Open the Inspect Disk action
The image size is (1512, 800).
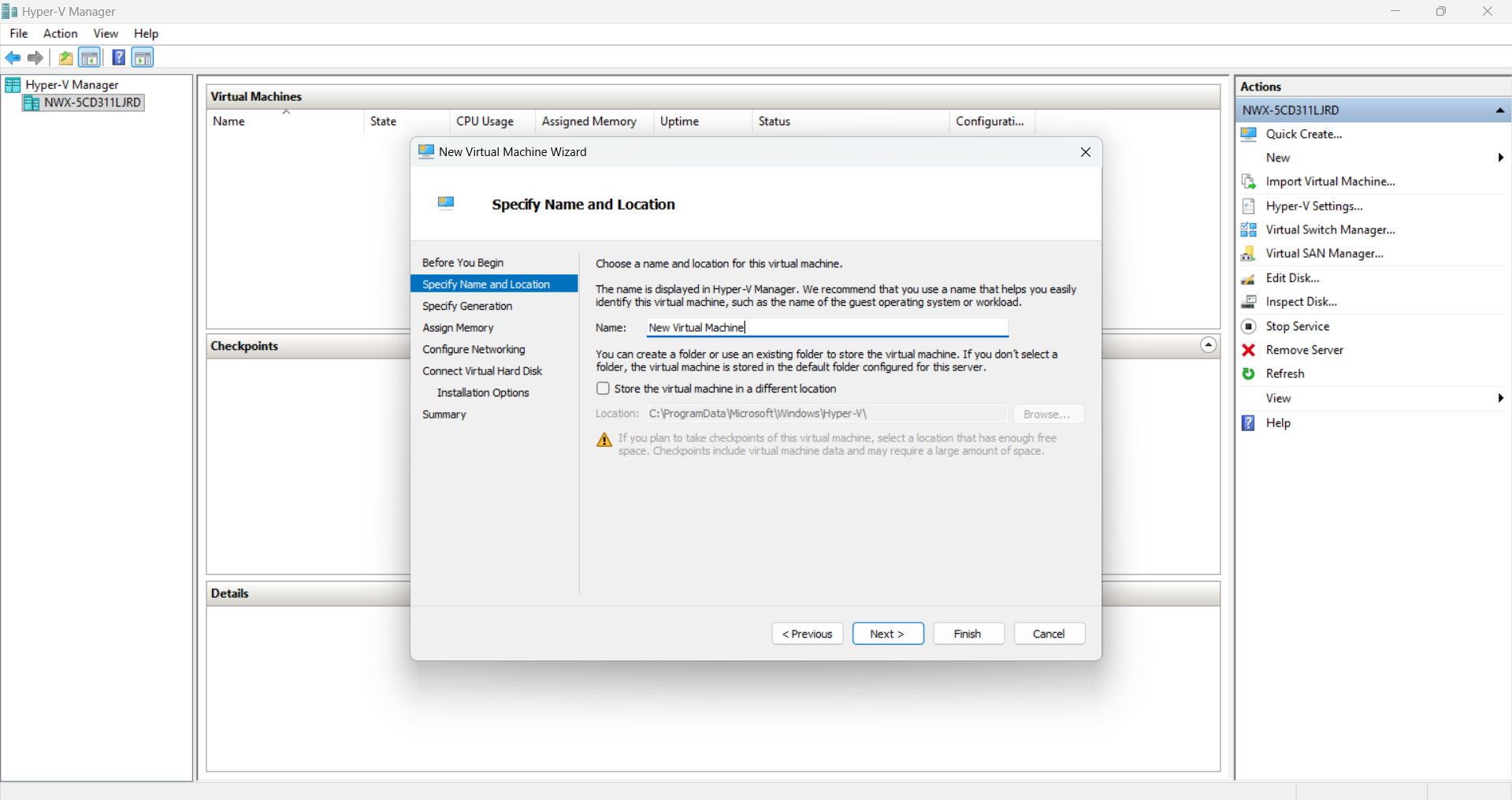[1301, 302]
